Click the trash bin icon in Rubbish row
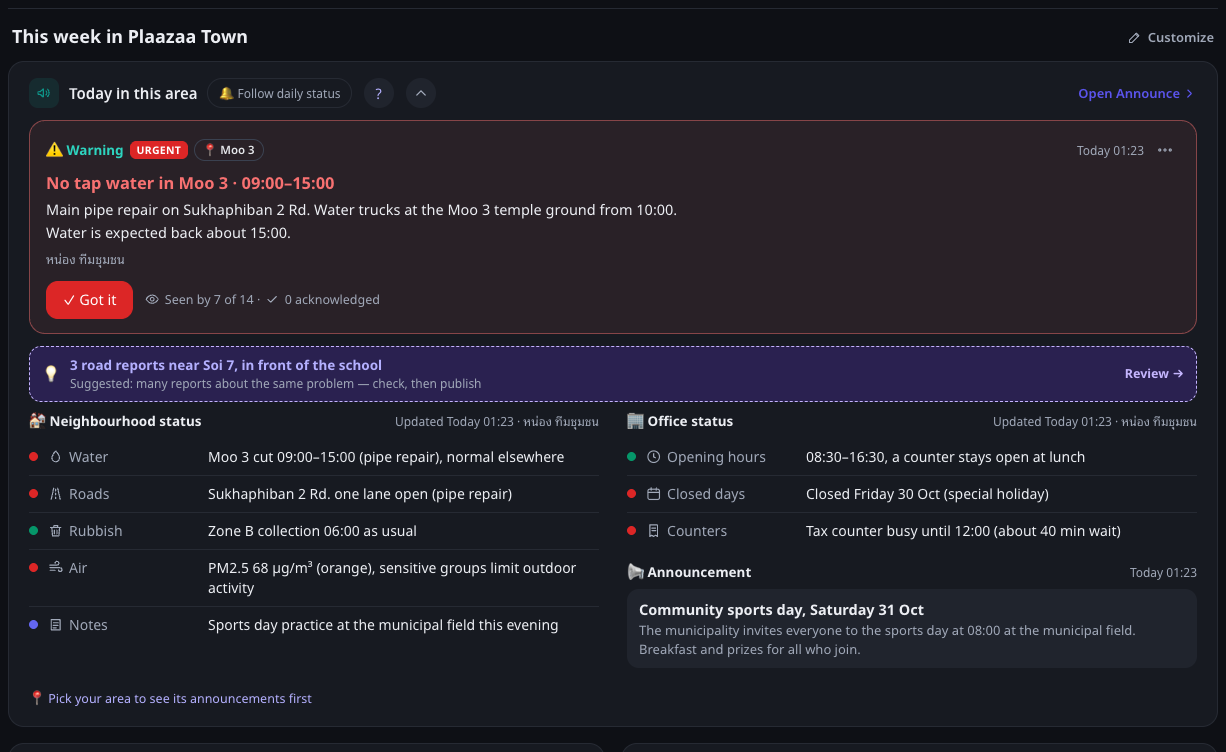 pyautogui.click(x=56, y=531)
